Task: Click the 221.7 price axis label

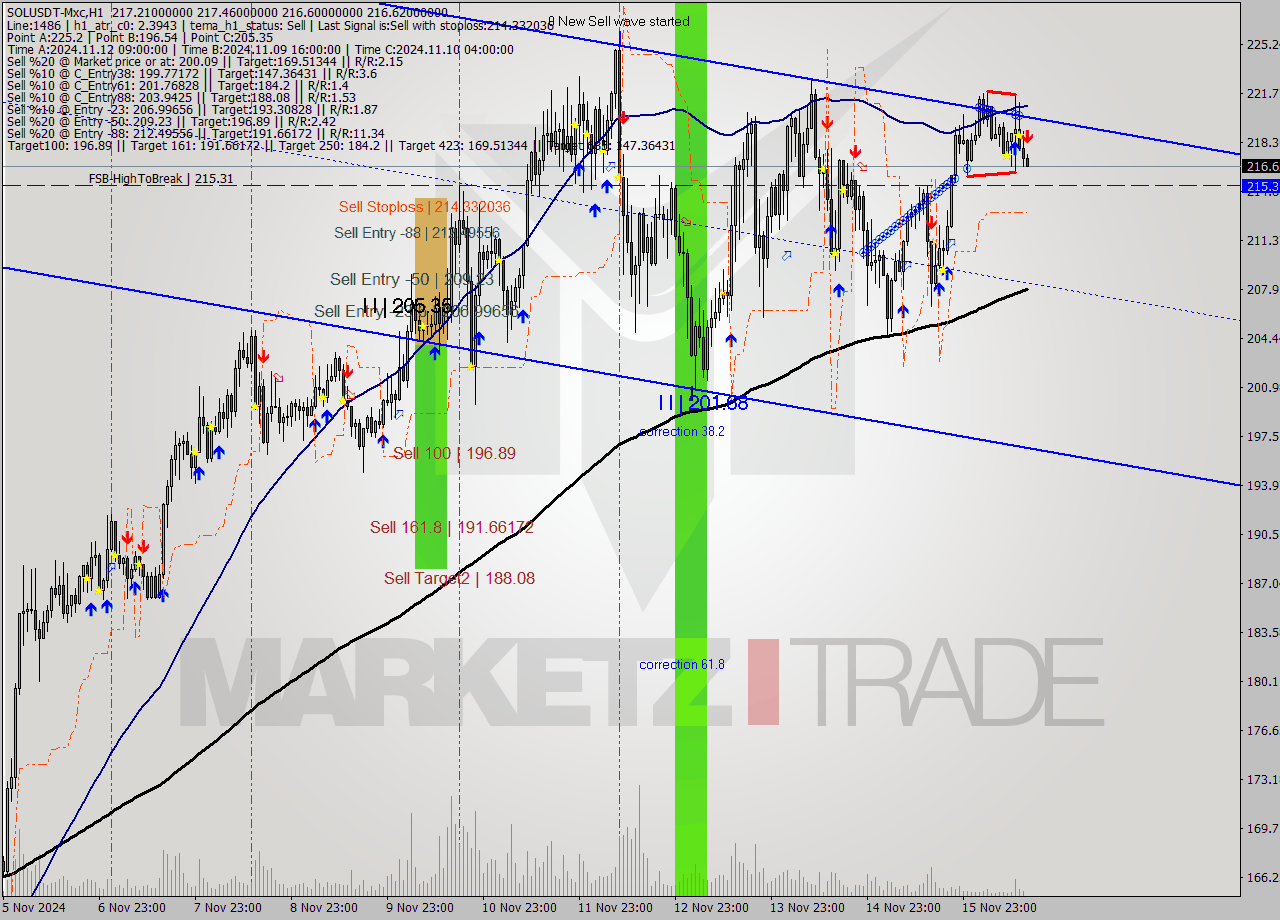Action: point(1262,93)
